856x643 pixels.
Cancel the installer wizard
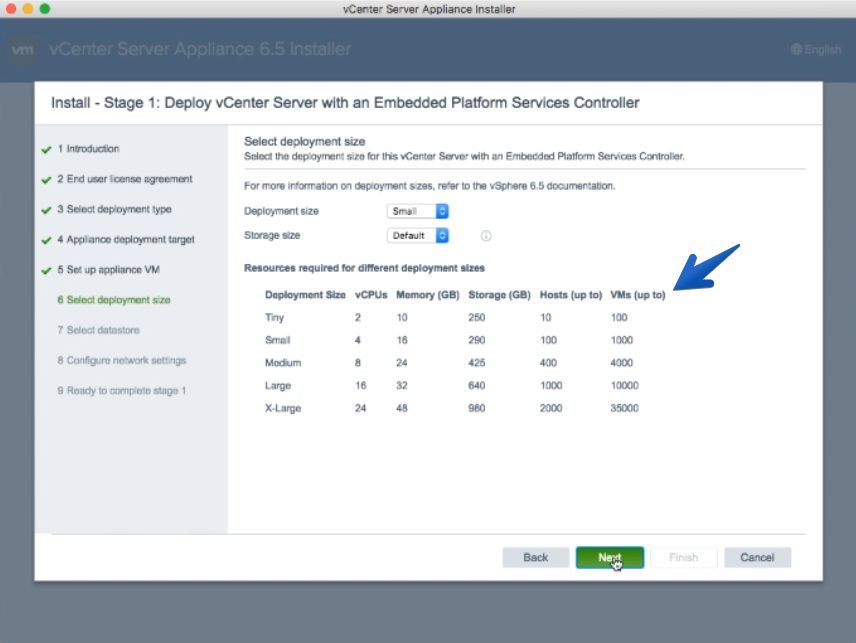point(757,557)
